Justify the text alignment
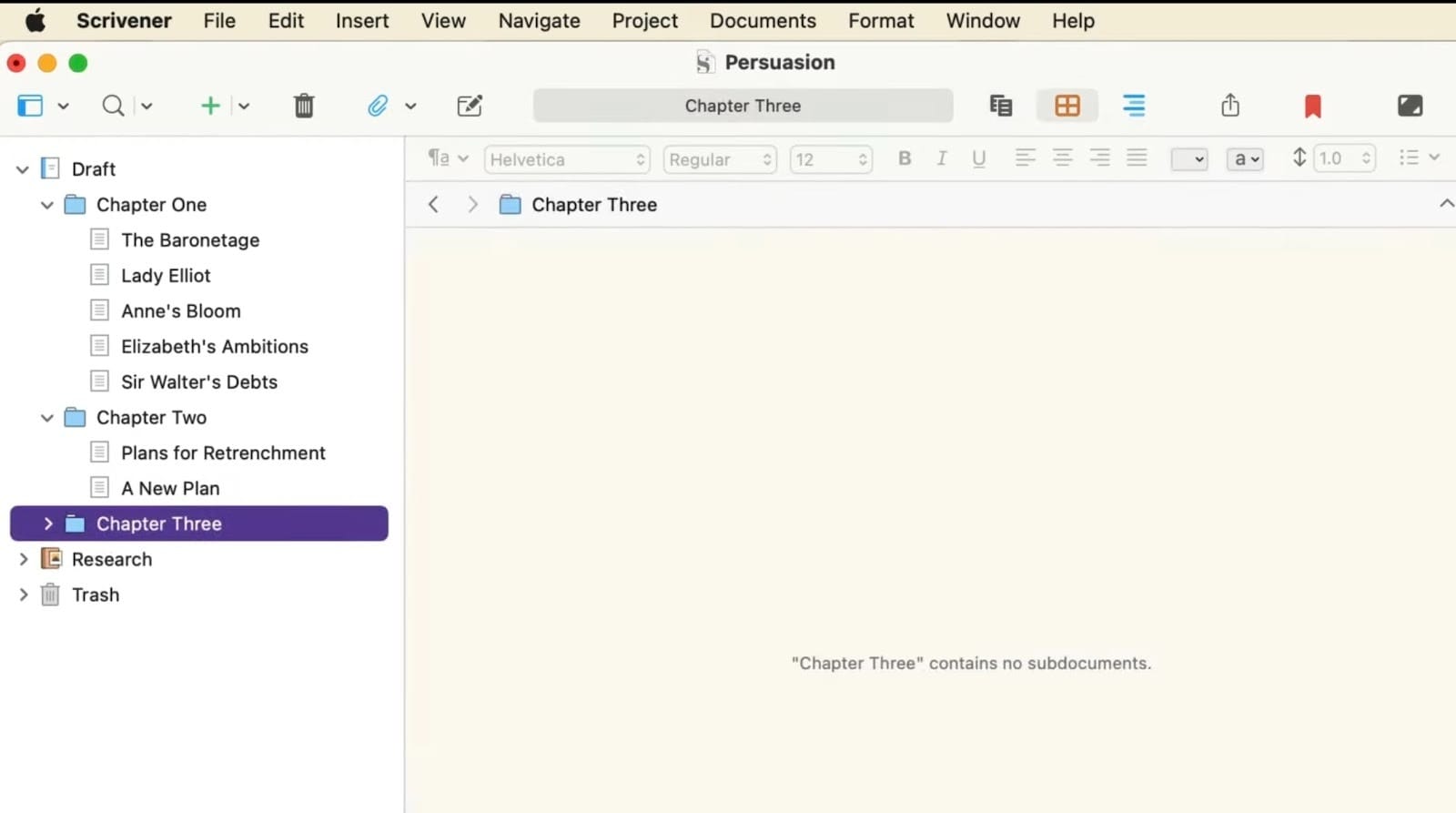This screenshot has width=1456, height=813. (1137, 158)
